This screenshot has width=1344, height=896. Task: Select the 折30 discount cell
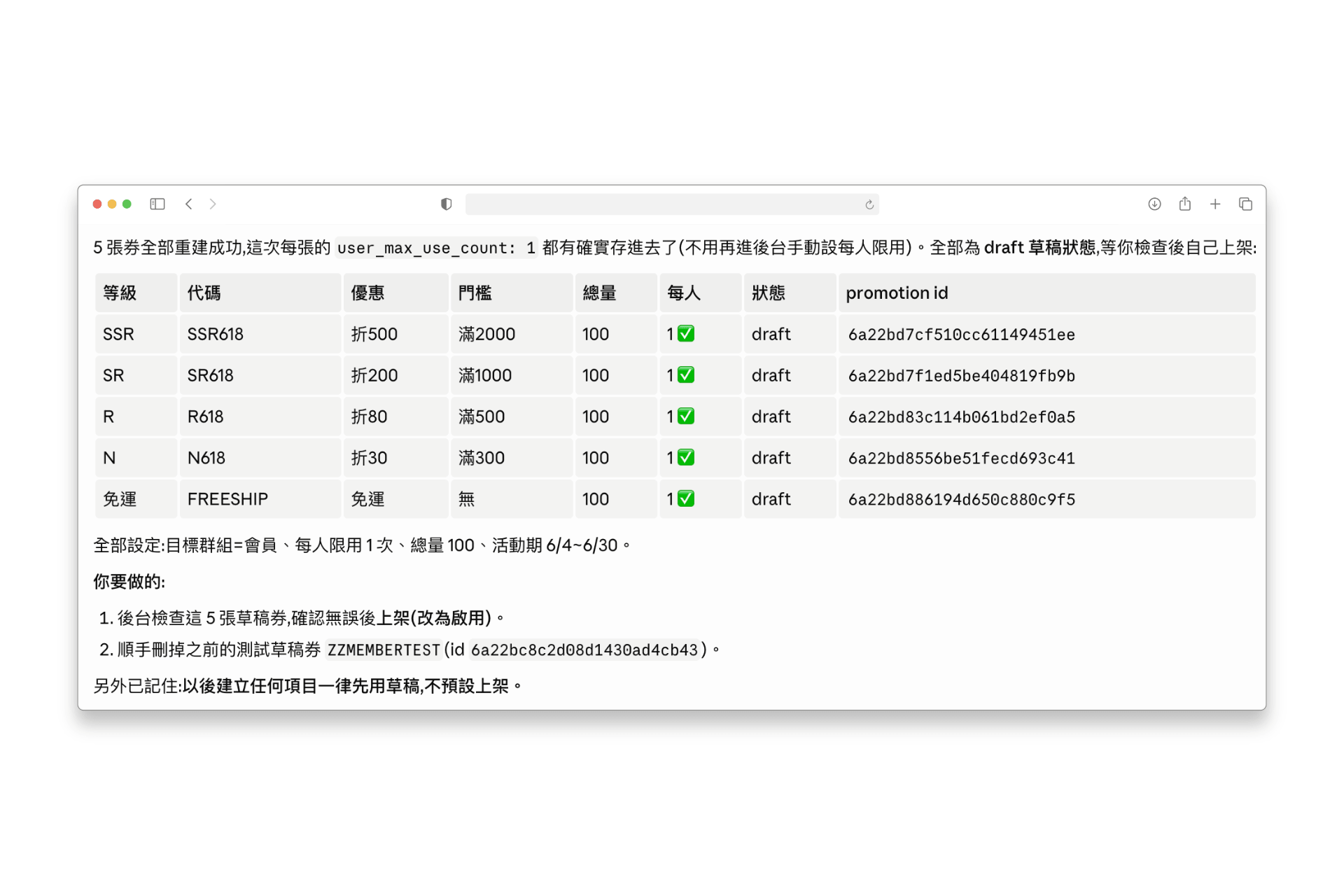pyautogui.click(x=395, y=458)
